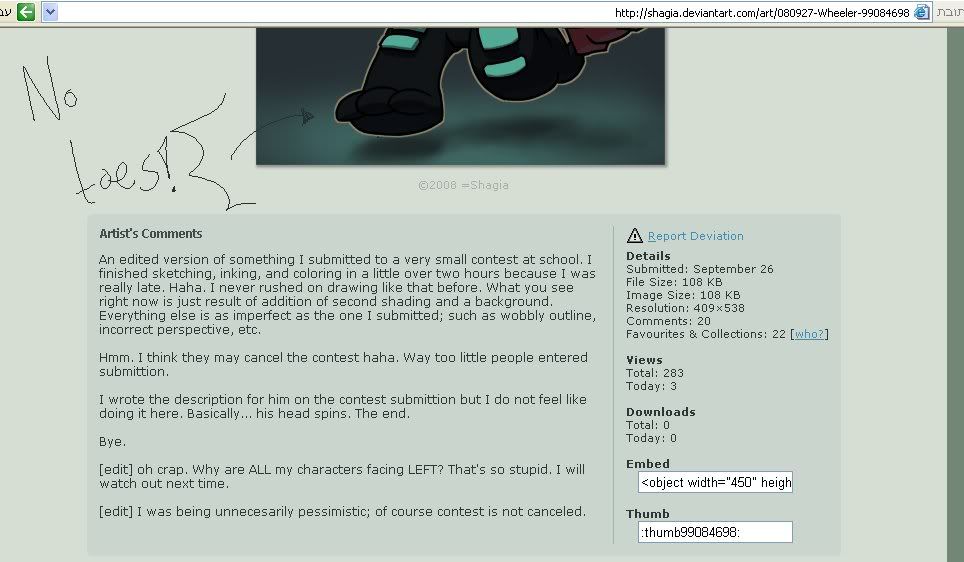This screenshot has width=964, height=562.
Task: Click the deviation artwork image
Action: (460, 96)
